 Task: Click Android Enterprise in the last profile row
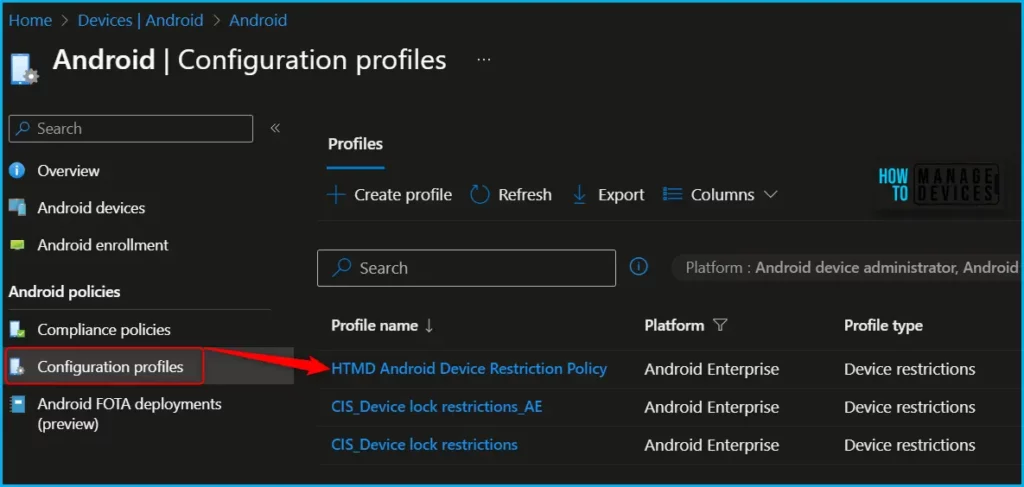tap(711, 445)
